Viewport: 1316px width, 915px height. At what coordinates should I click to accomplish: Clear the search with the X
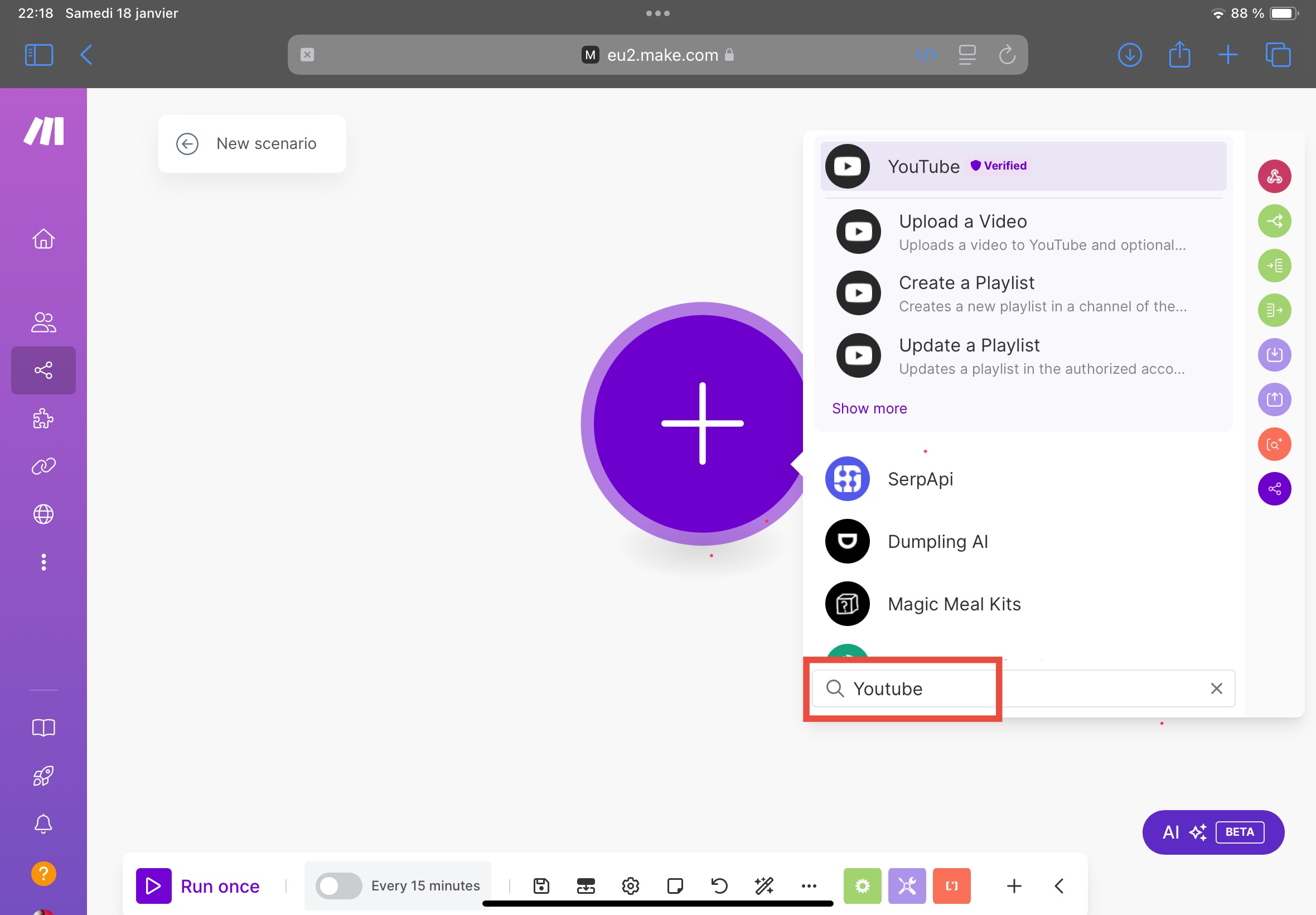click(1216, 688)
